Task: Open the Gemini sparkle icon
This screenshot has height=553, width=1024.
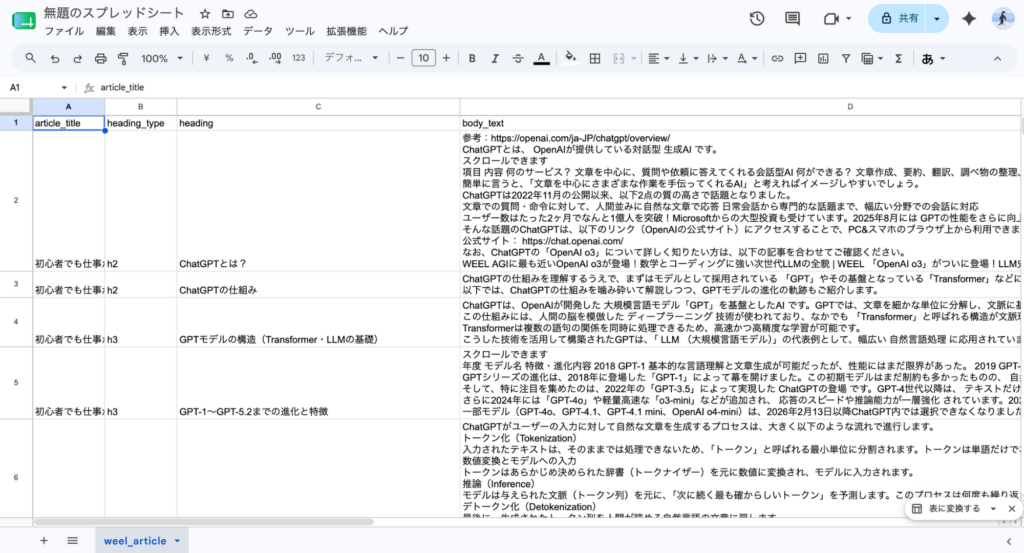Action: coord(969,19)
